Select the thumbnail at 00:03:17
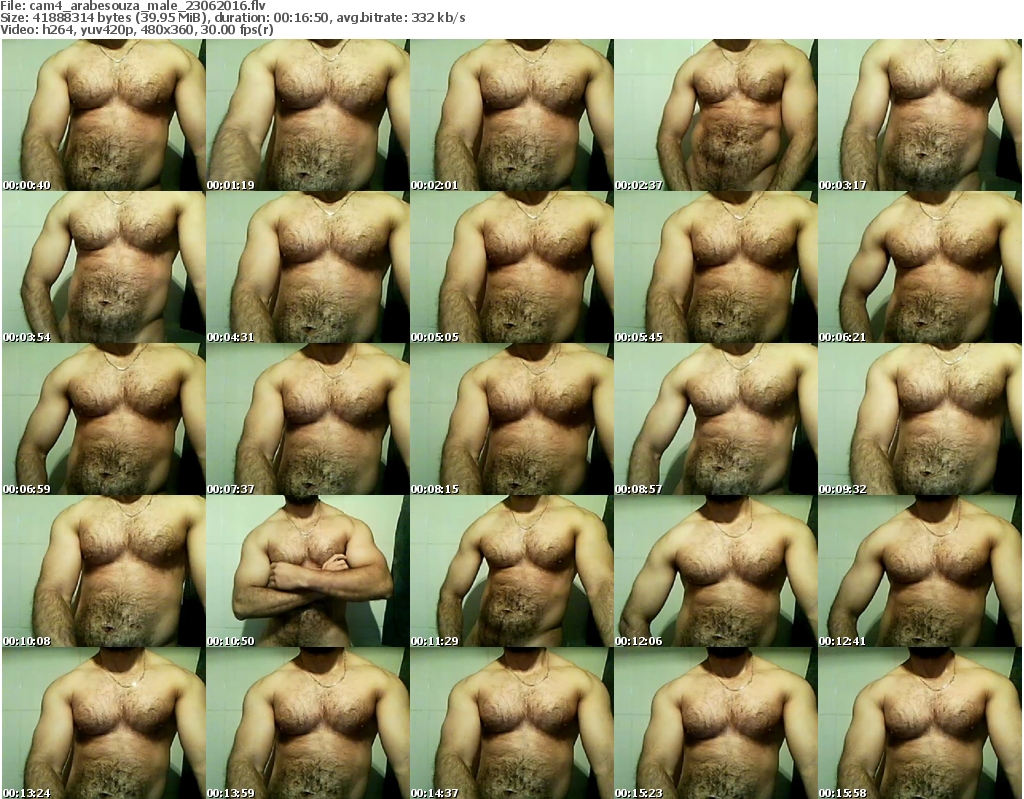 920,115
